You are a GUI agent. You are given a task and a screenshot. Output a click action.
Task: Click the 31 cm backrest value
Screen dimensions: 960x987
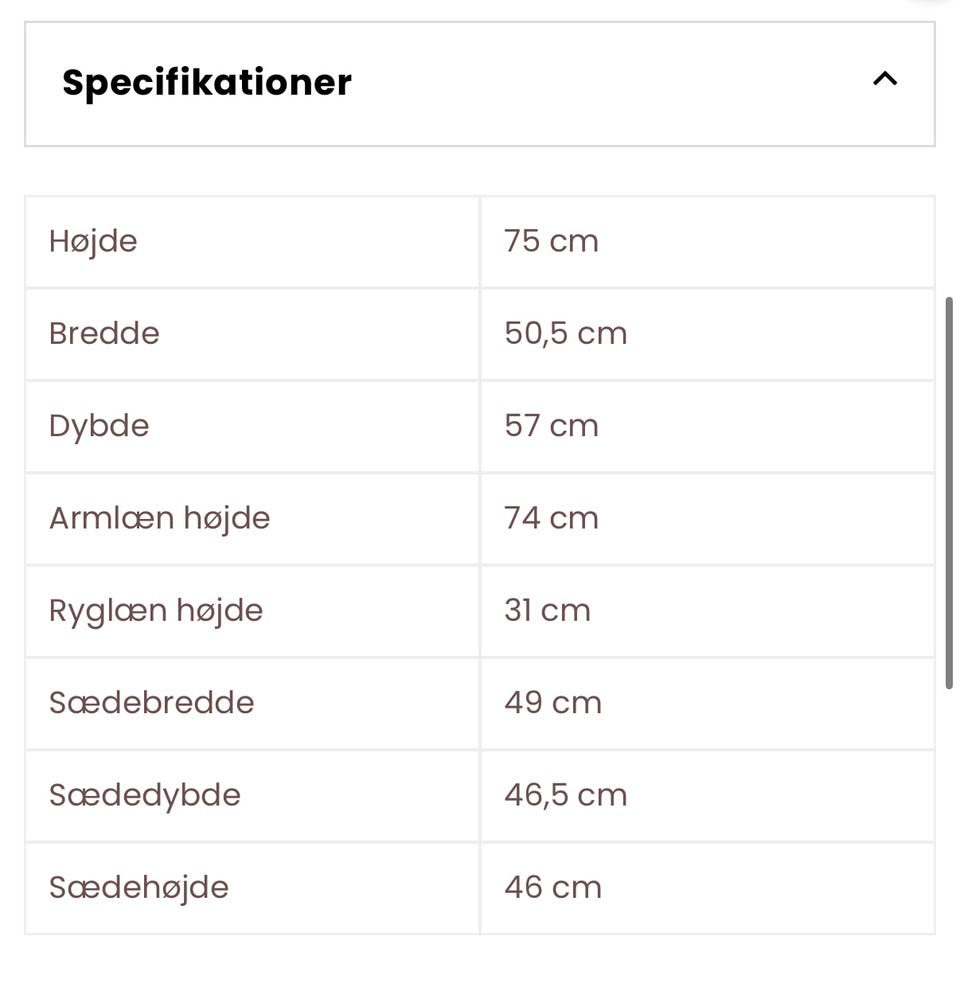tap(547, 610)
